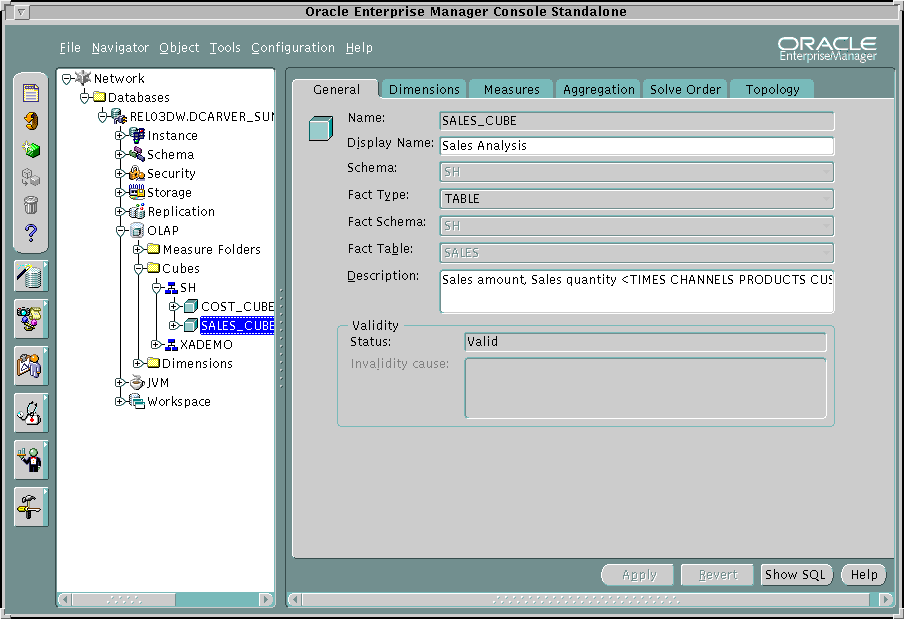Open the File menu

(70, 47)
